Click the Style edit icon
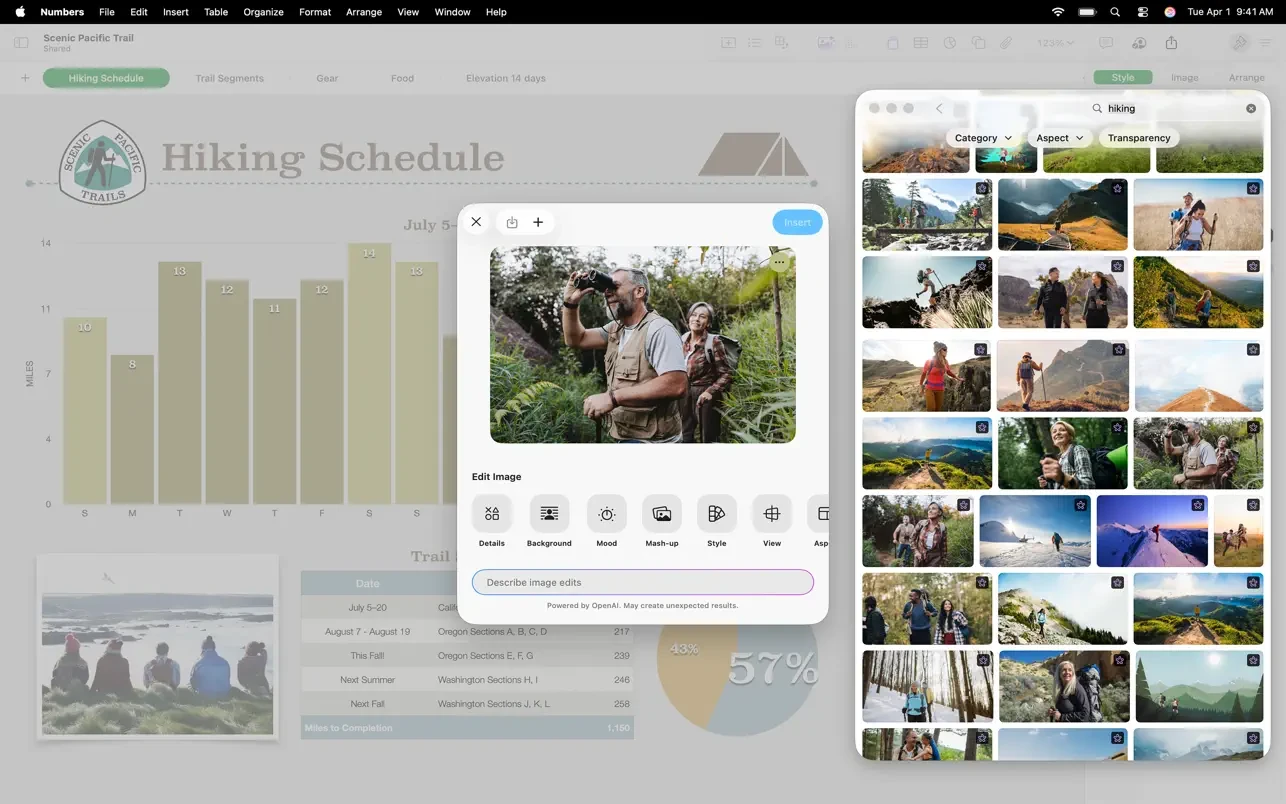The height and width of the screenshot is (804, 1286). pyautogui.click(x=716, y=514)
